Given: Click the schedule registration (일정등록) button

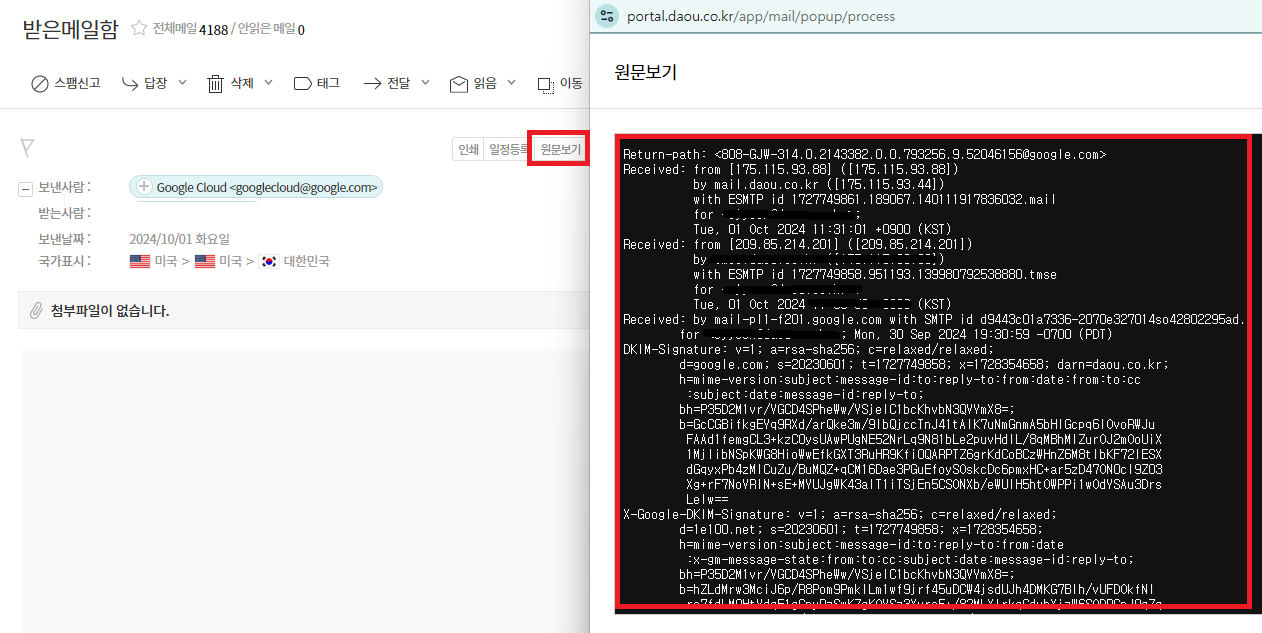Looking at the screenshot, I should click(508, 149).
